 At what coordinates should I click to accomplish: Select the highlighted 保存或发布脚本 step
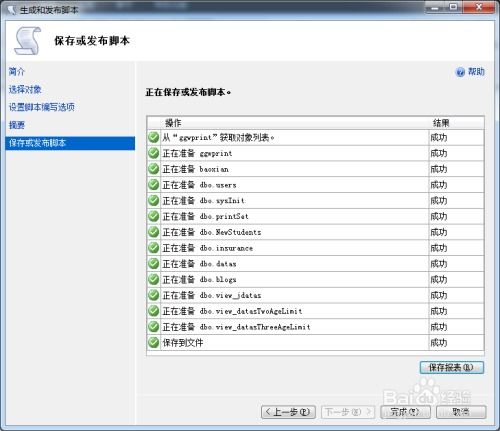coord(70,143)
